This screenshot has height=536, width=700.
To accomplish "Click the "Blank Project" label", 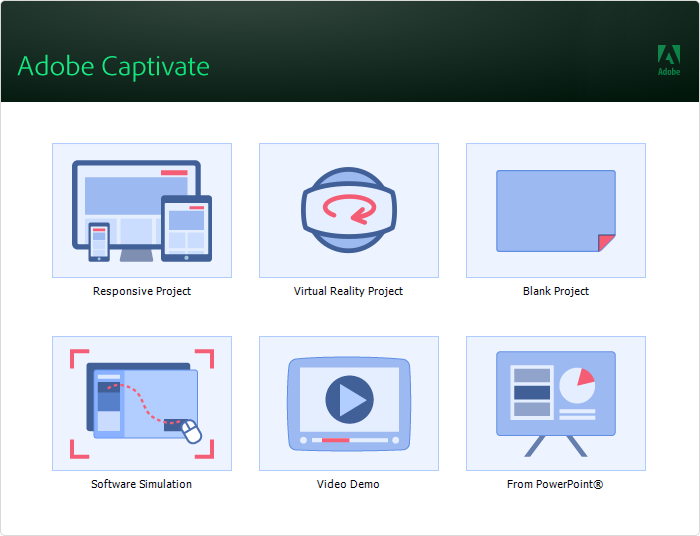I will pos(556,291).
